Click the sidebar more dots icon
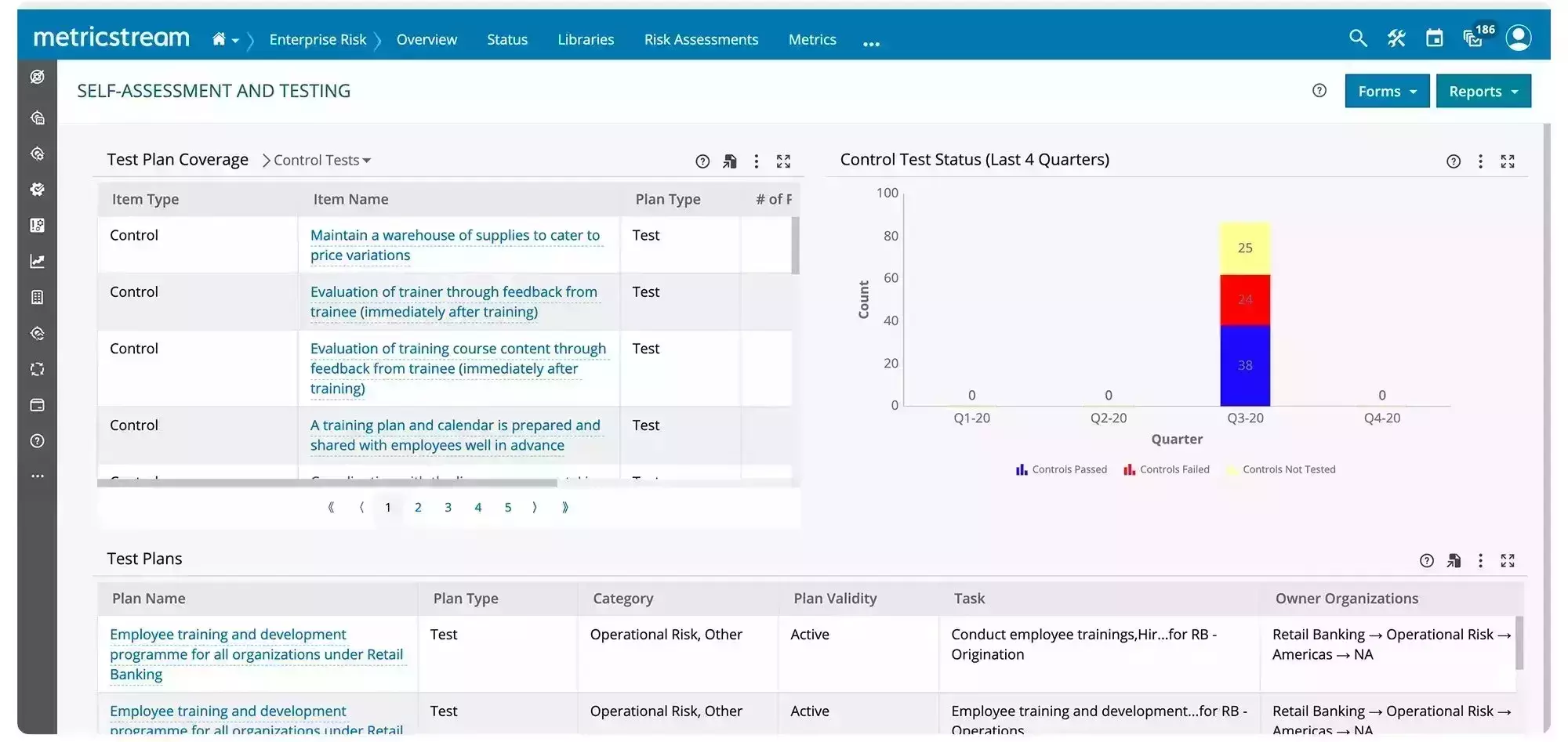The height and width of the screenshot is (742, 1568). (x=37, y=476)
